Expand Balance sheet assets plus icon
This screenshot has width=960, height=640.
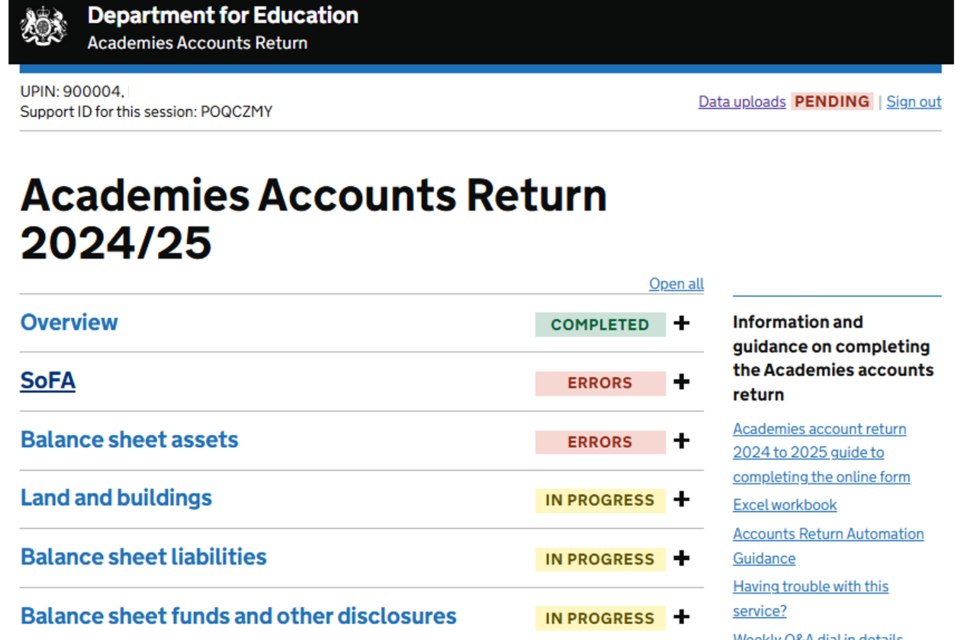[x=682, y=441]
